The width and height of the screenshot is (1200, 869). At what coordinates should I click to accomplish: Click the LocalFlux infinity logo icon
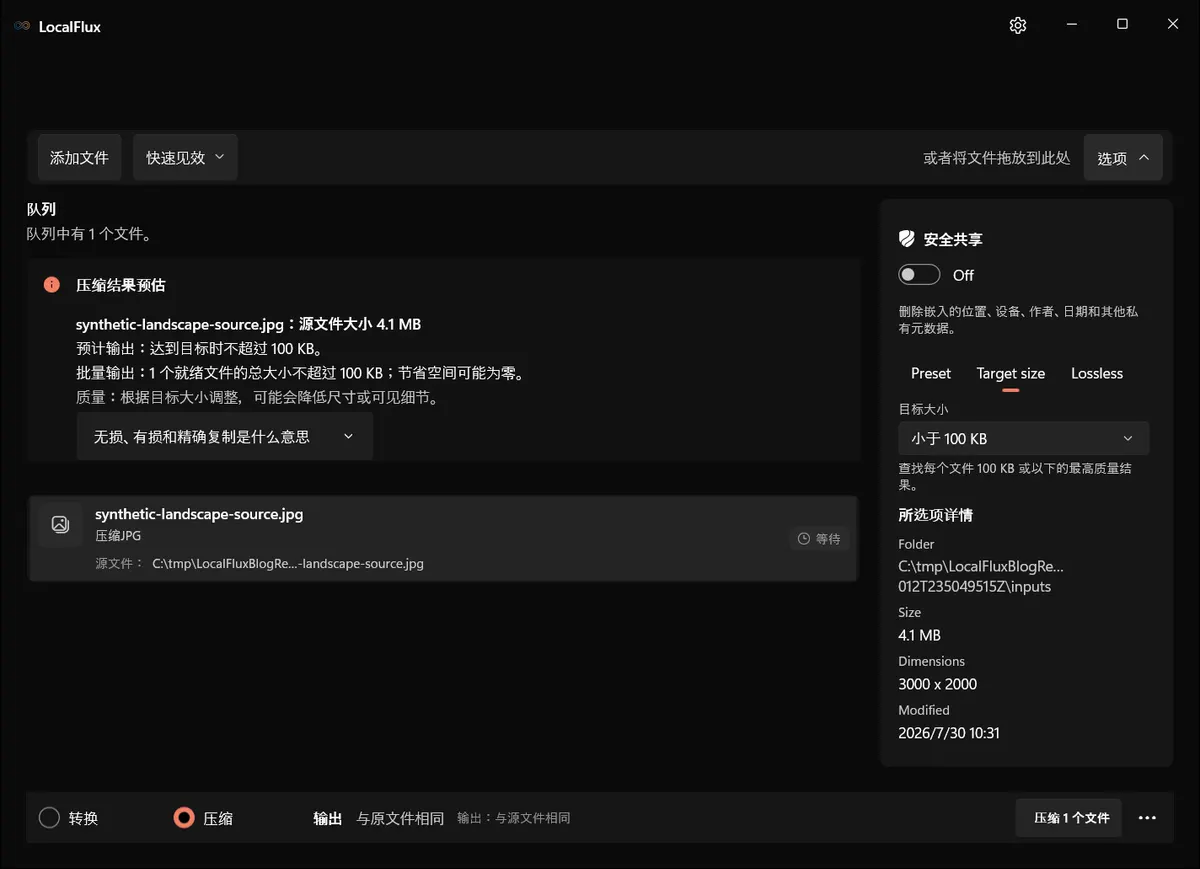pyautogui.click(x=22, y=27)
